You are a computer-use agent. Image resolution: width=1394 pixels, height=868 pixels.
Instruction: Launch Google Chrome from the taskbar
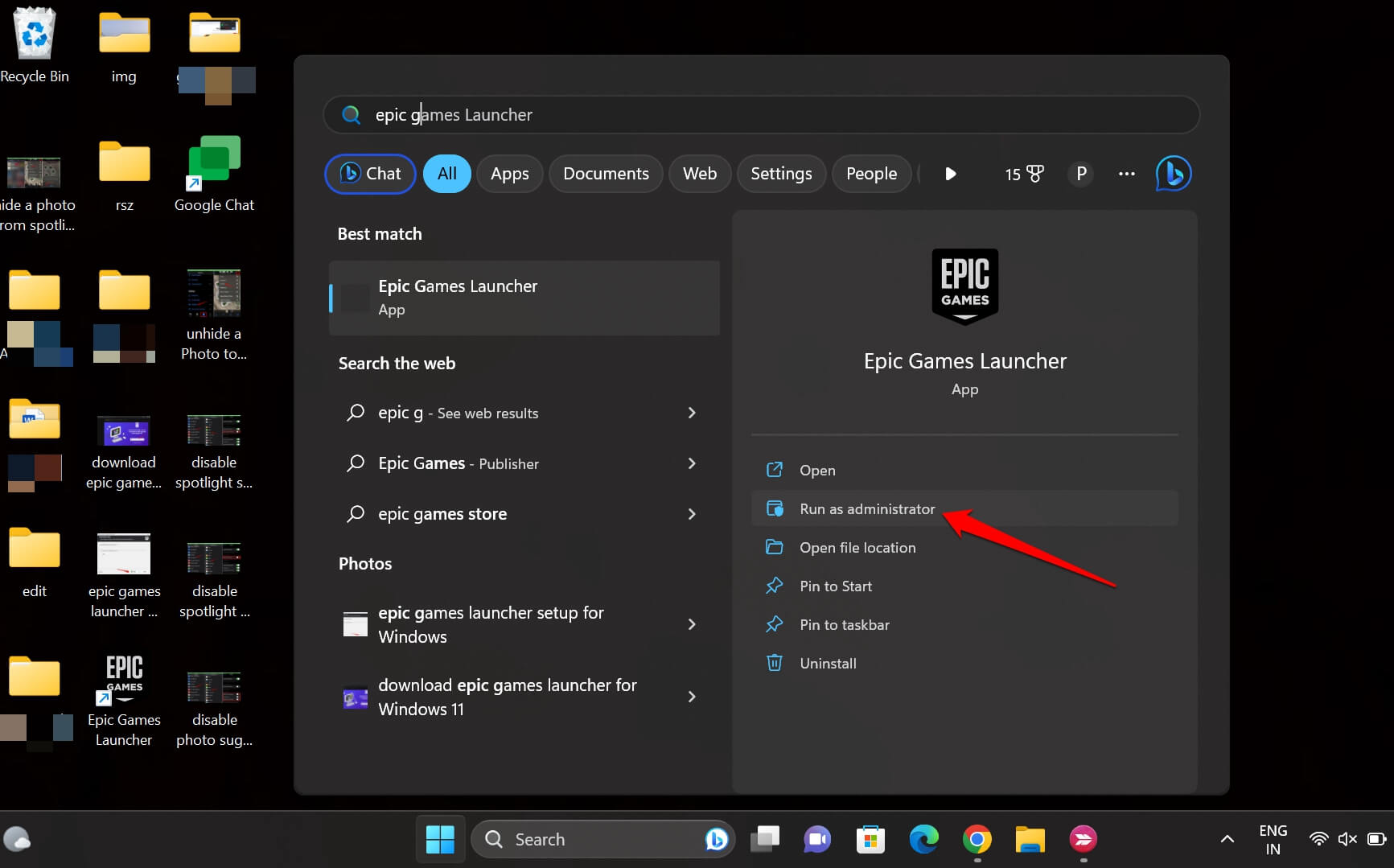[x=977, y=838]
